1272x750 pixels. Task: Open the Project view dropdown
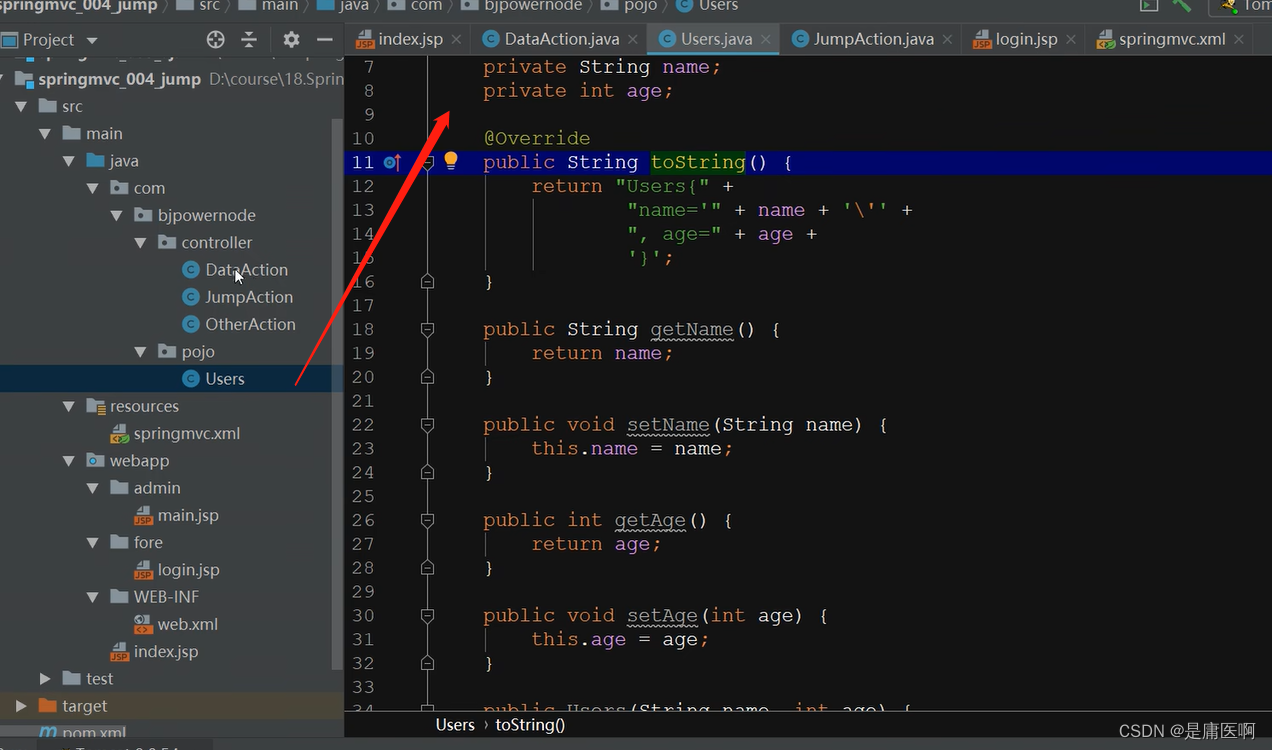(92, 41)
